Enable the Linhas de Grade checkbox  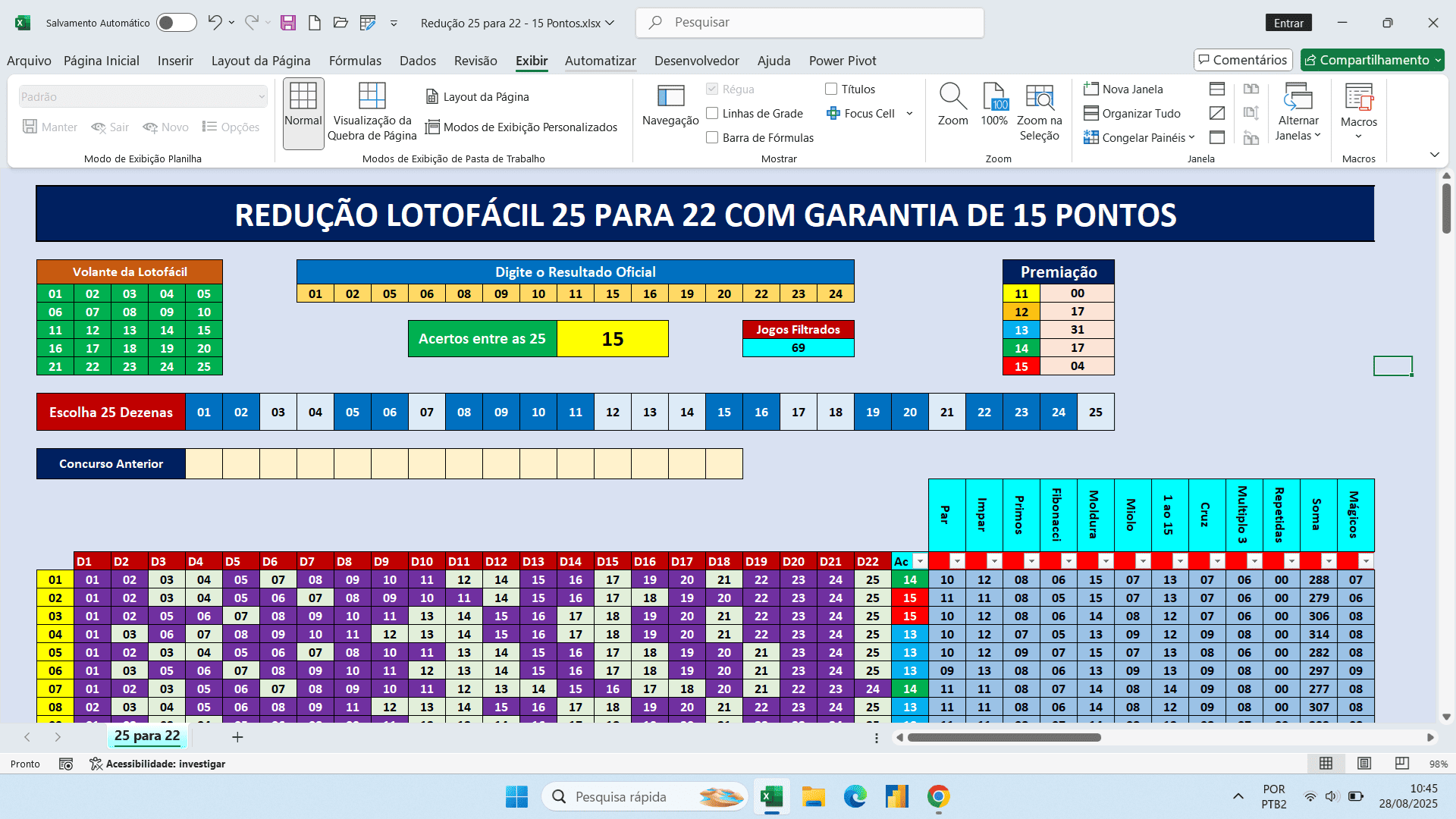712,113
